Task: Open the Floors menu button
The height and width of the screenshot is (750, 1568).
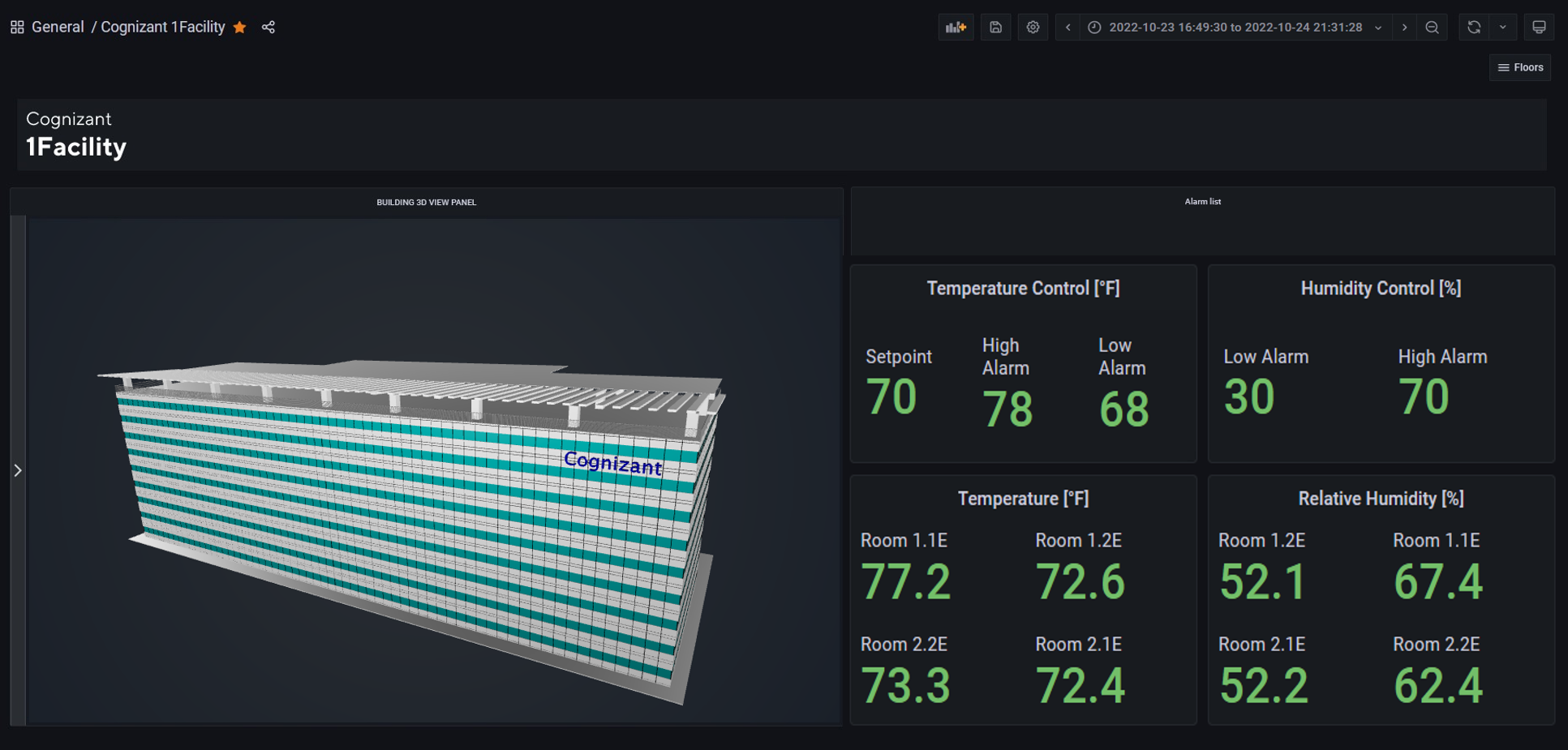Action: click(1520, 66)
